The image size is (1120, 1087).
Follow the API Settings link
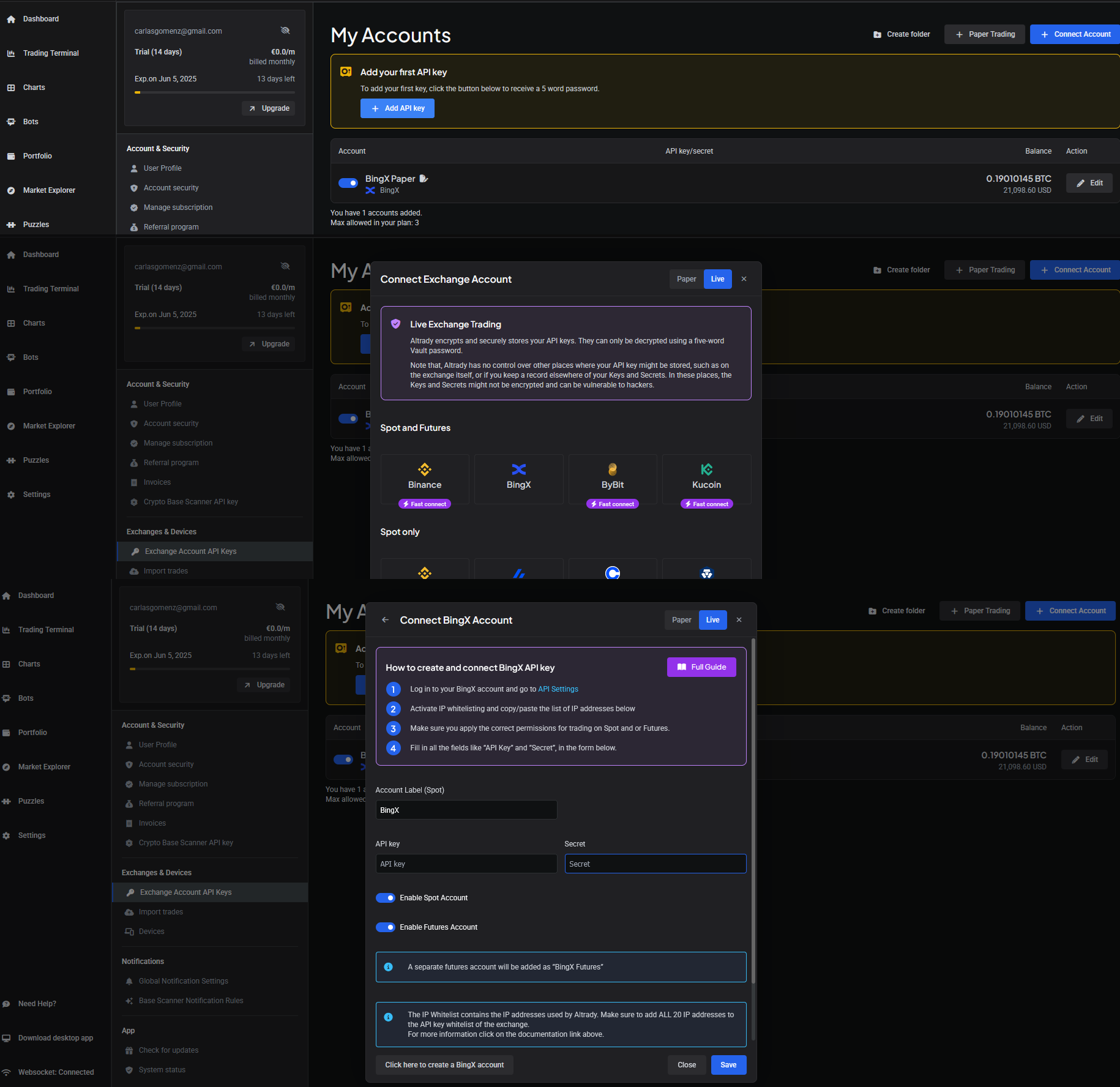pyautogui.click(x=558, y=689)
